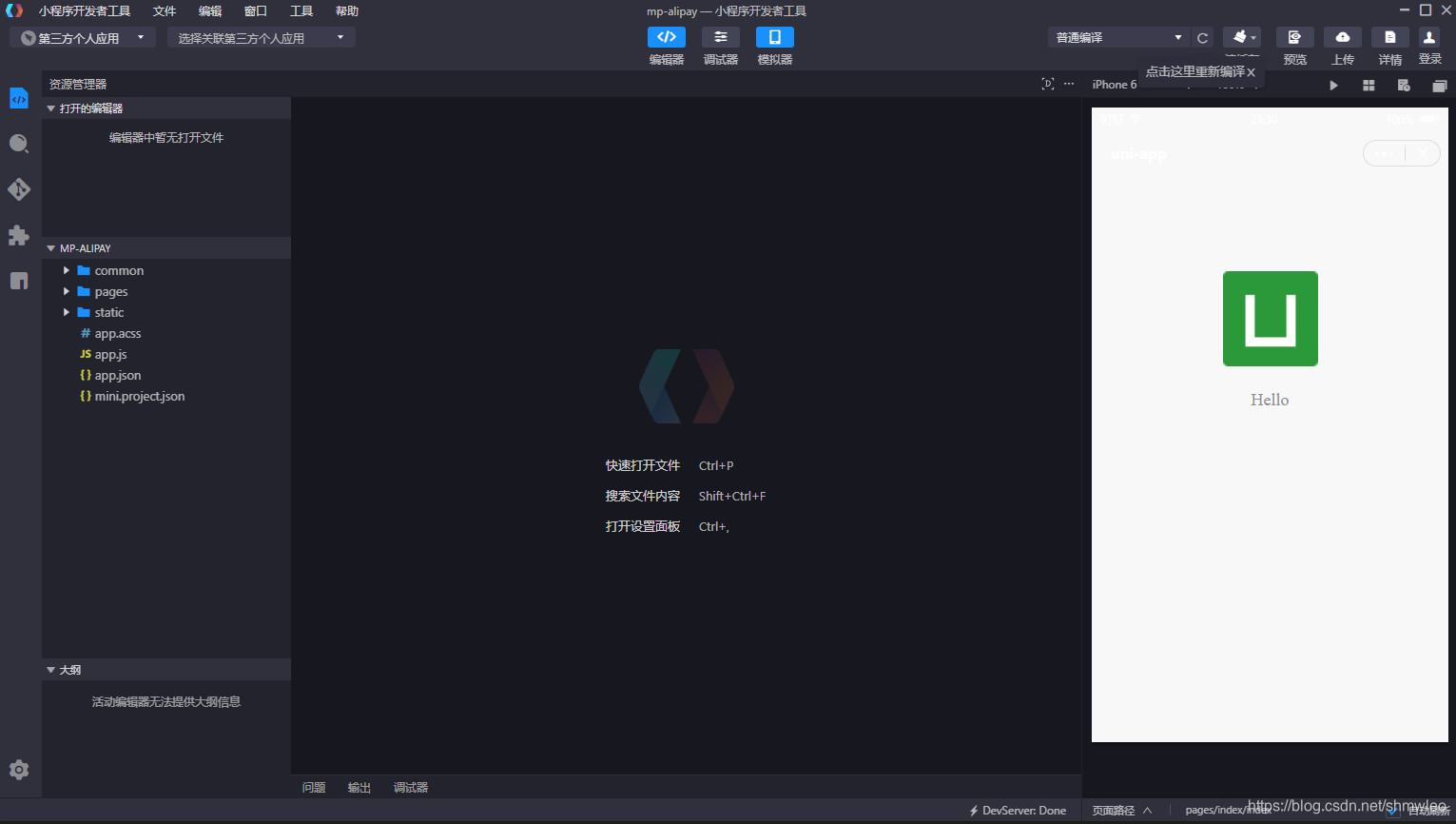Click the uni-app green logo image
This screenshot has height=824, width=1456.
(1271, 319)
